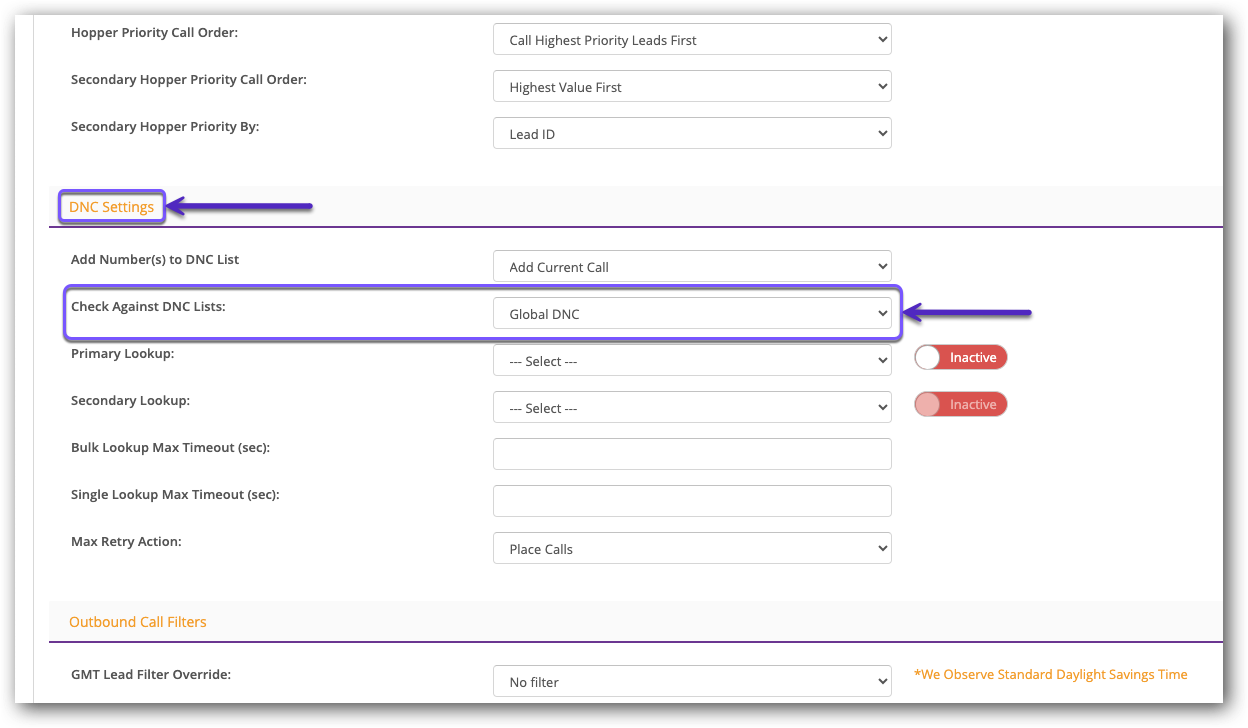Toggle the Primary Lookup Inactive switch

click(960, 358)
